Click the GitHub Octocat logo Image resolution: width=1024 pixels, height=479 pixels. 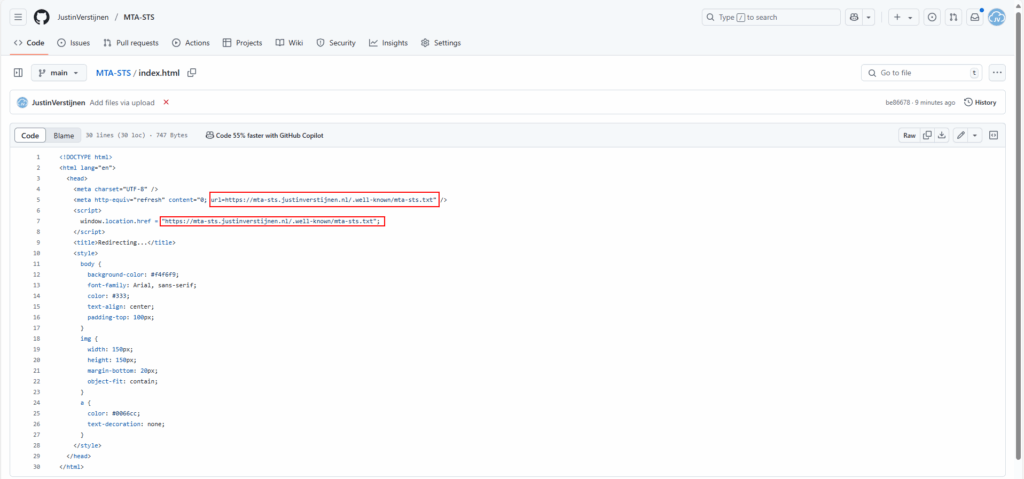41,17
